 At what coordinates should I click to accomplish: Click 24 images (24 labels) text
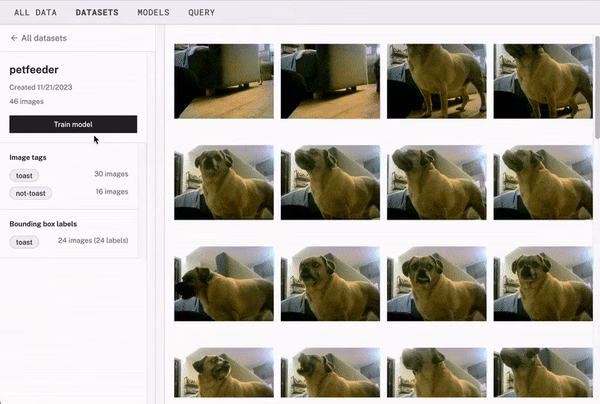point(93,240)
